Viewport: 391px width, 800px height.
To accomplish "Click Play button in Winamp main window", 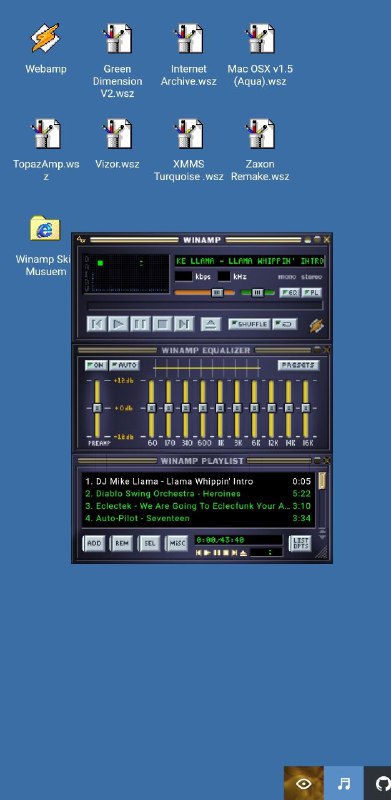I will (118, 324).
